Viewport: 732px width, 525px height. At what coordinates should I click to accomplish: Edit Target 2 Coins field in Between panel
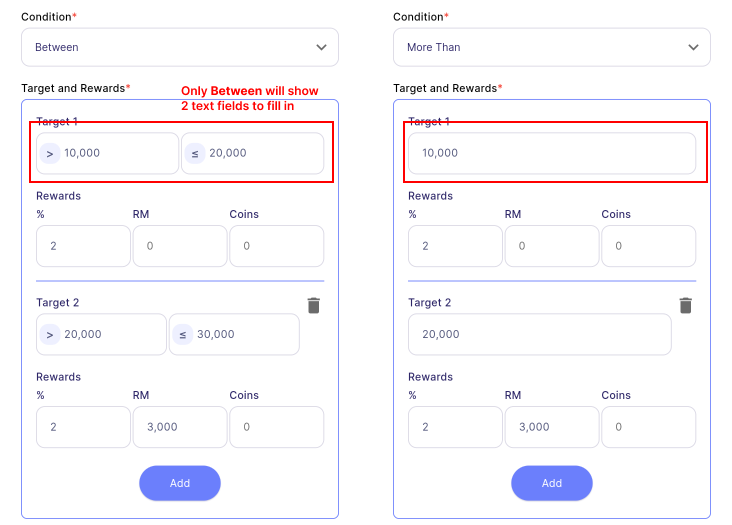click(x=277, y=427)
